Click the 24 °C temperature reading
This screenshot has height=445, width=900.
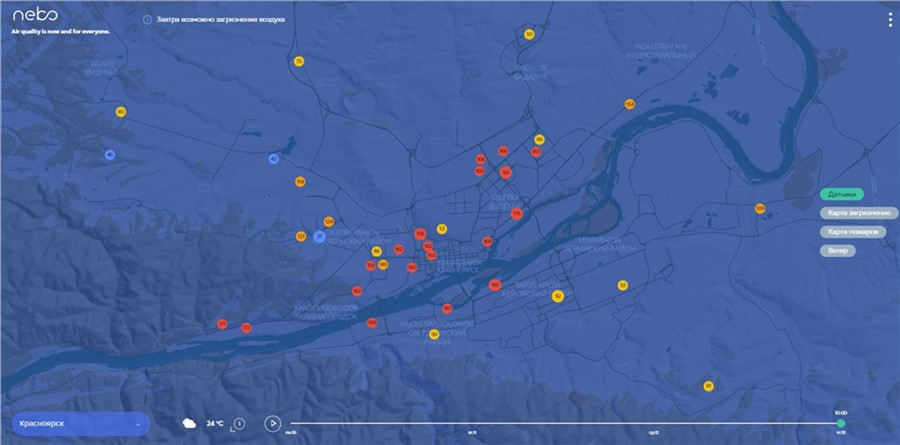point(214,423)
